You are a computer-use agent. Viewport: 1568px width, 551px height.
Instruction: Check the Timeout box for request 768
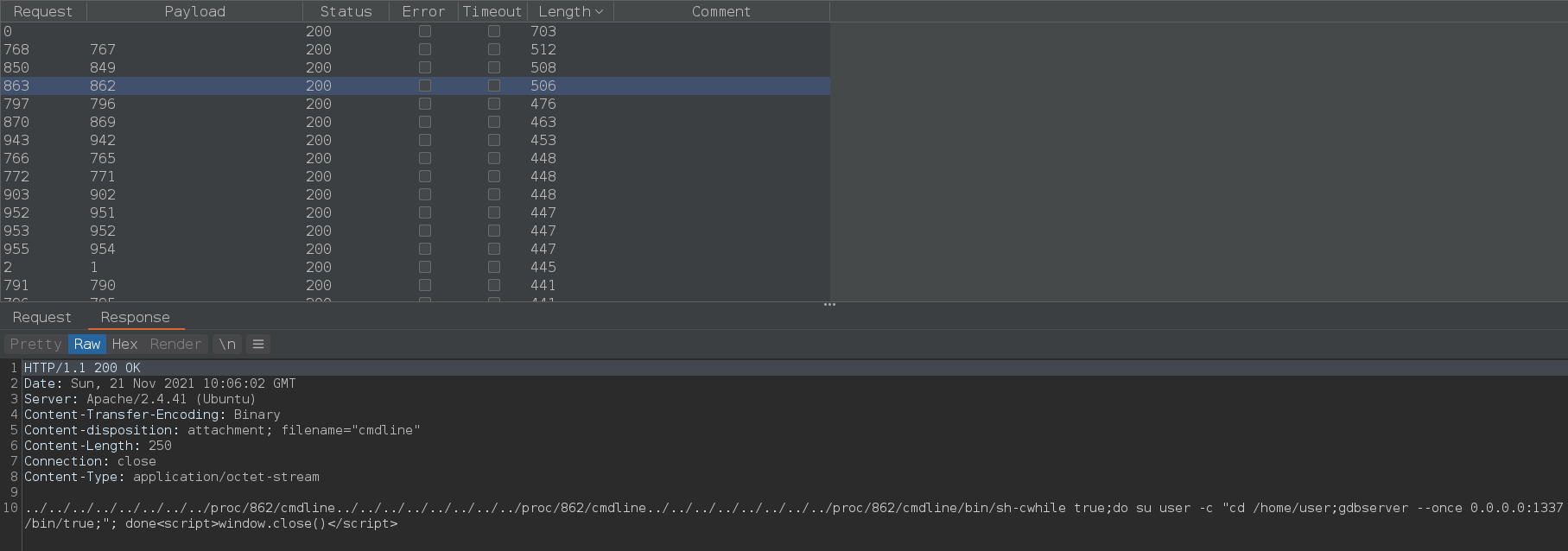pyautogui.click(x=493, y=49)
